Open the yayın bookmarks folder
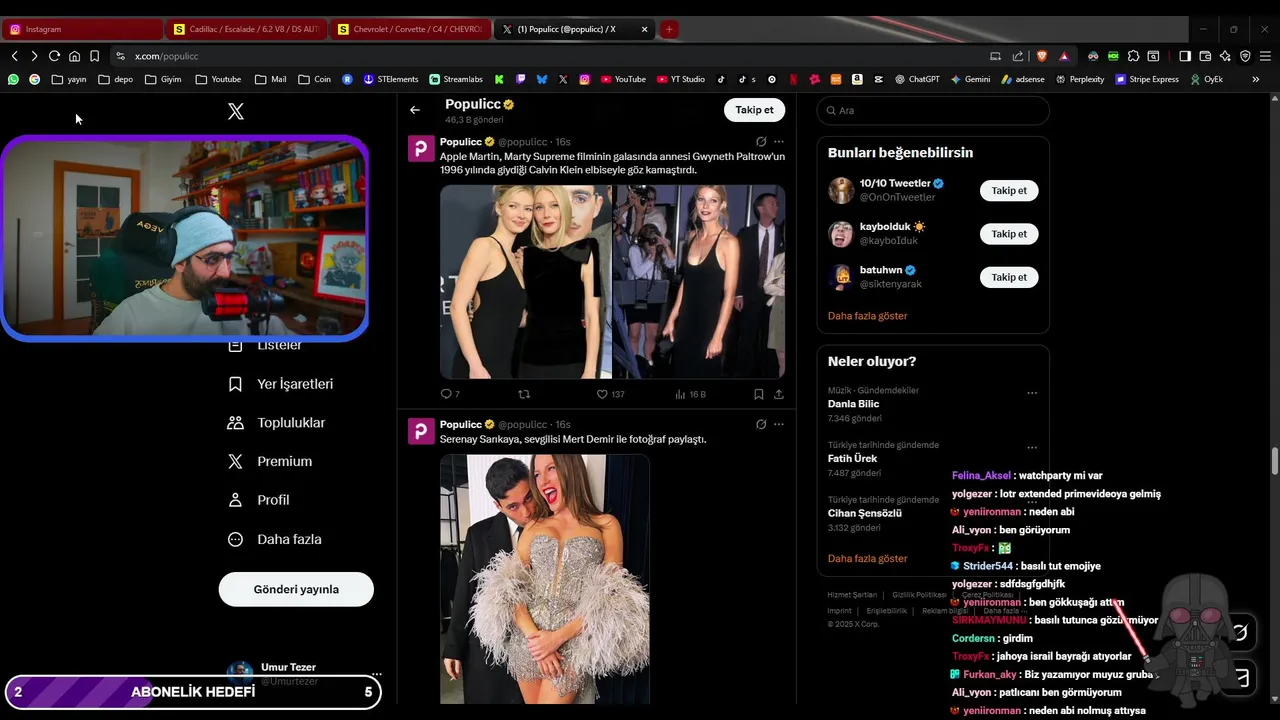Screen dimensions: 1280x720 (x=69, y=79)
